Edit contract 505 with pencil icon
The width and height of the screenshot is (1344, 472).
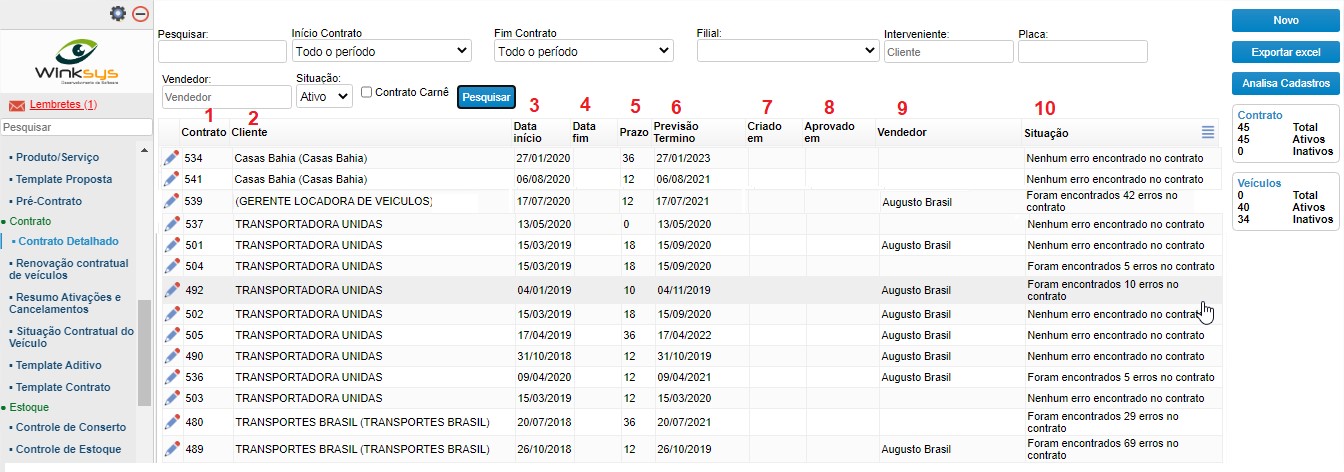click(171, 335)
